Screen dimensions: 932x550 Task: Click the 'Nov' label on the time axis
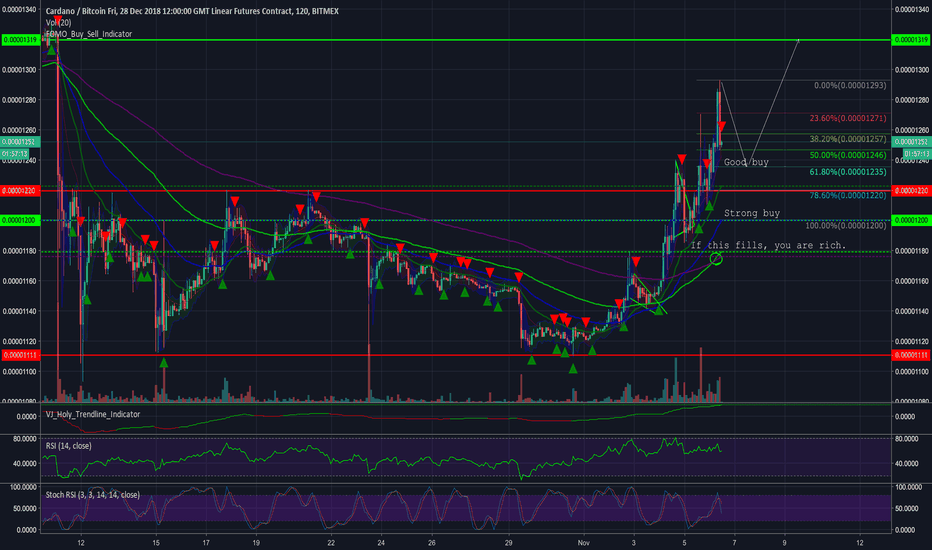click(584, 542)
